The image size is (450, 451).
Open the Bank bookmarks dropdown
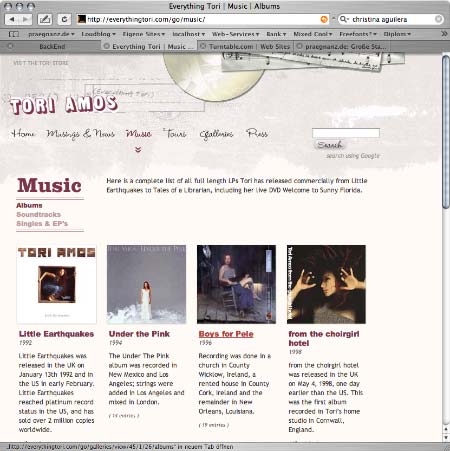(x=276, y=34)
